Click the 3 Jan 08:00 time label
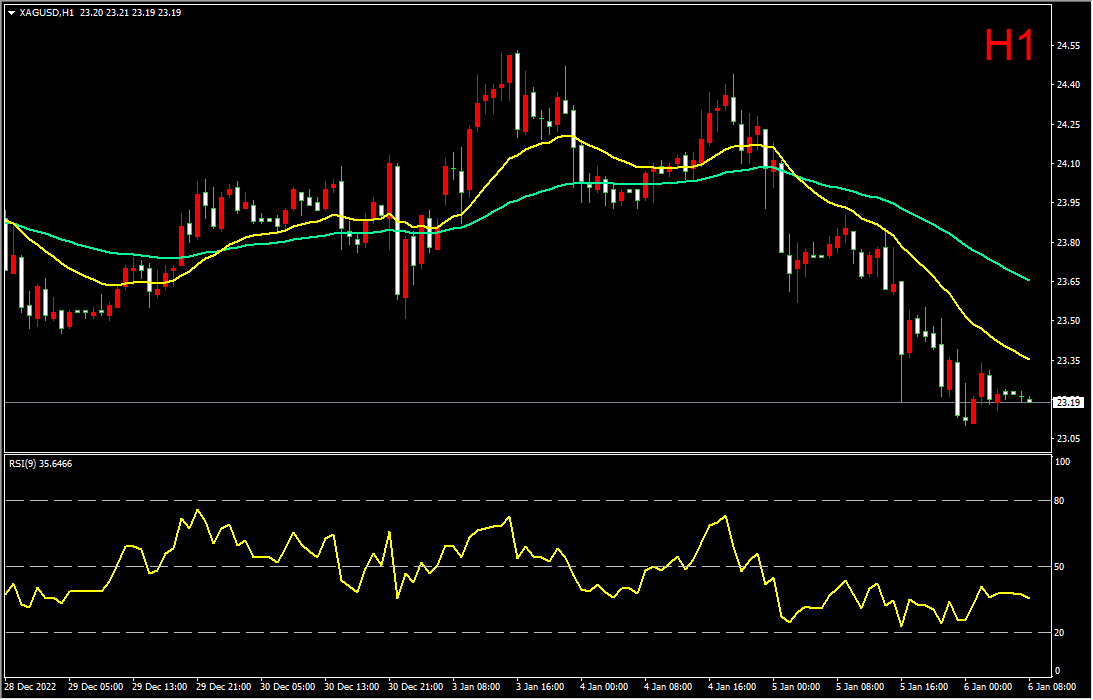1093x700 pixels. point(476,687)
